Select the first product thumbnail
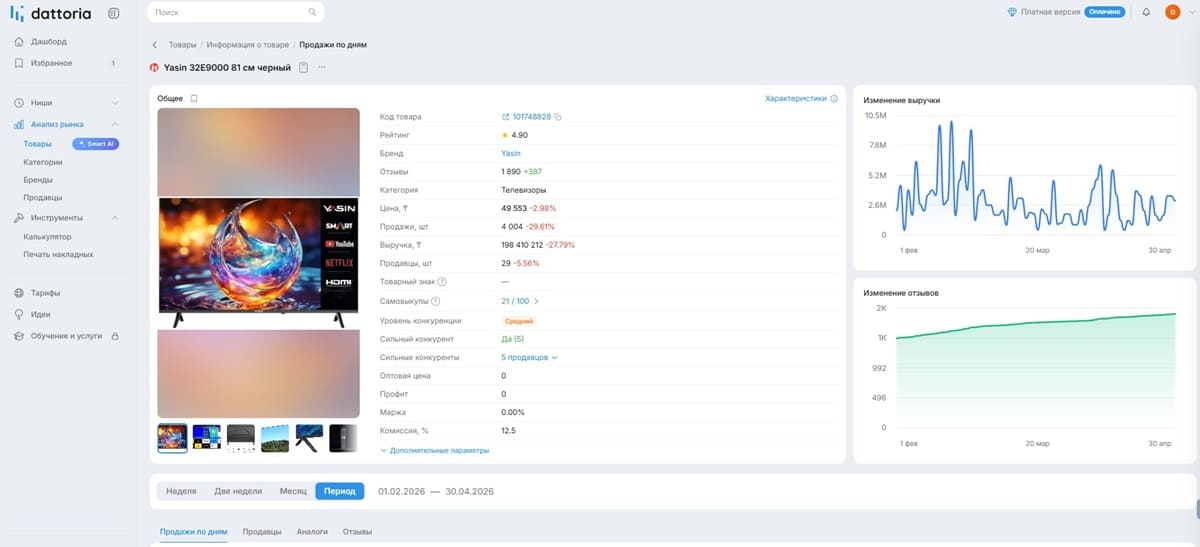 click(x=172, y=438)
